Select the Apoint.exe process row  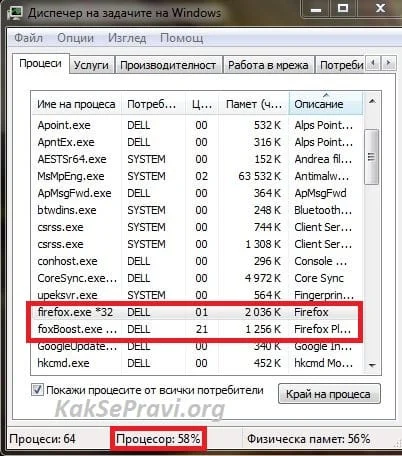(197, 125)
